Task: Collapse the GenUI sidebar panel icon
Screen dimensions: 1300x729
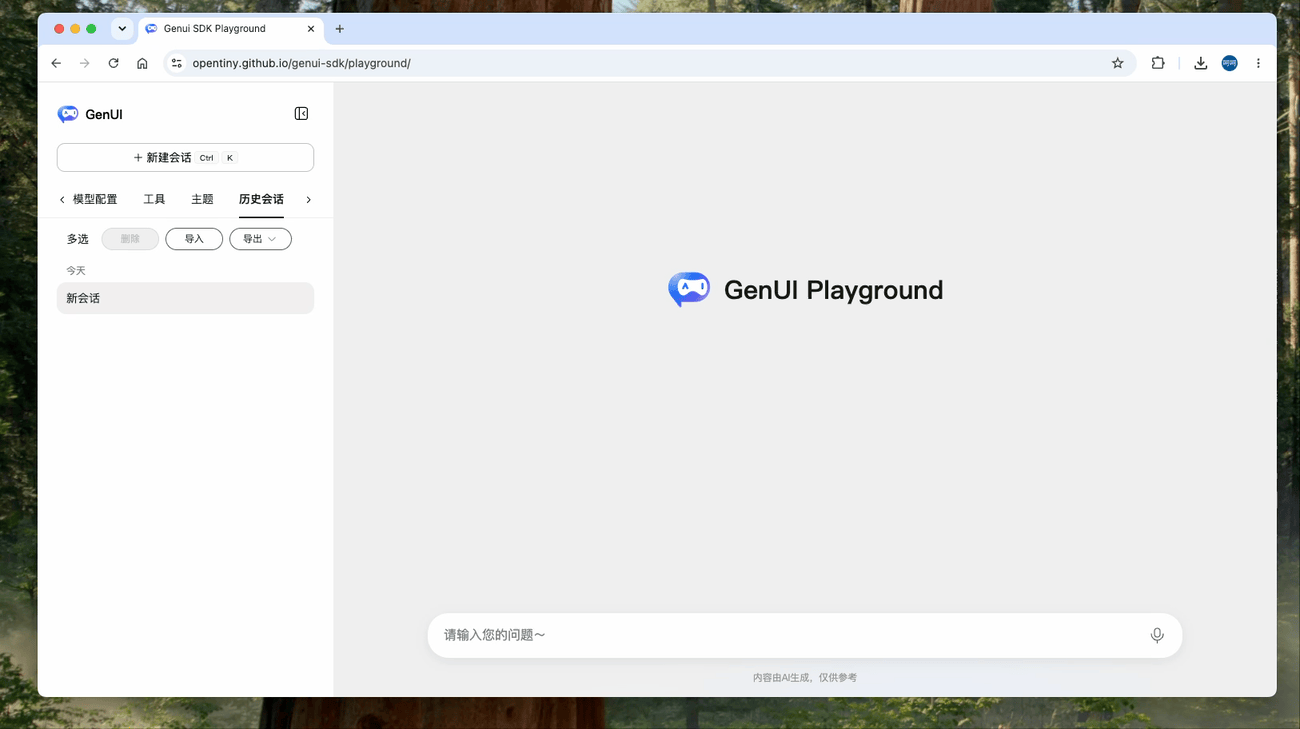Action: click(x=301, y=114)
